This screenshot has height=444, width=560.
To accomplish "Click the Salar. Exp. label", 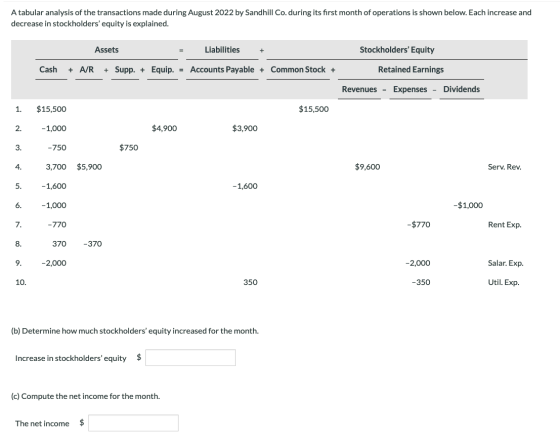I will 506,263.
